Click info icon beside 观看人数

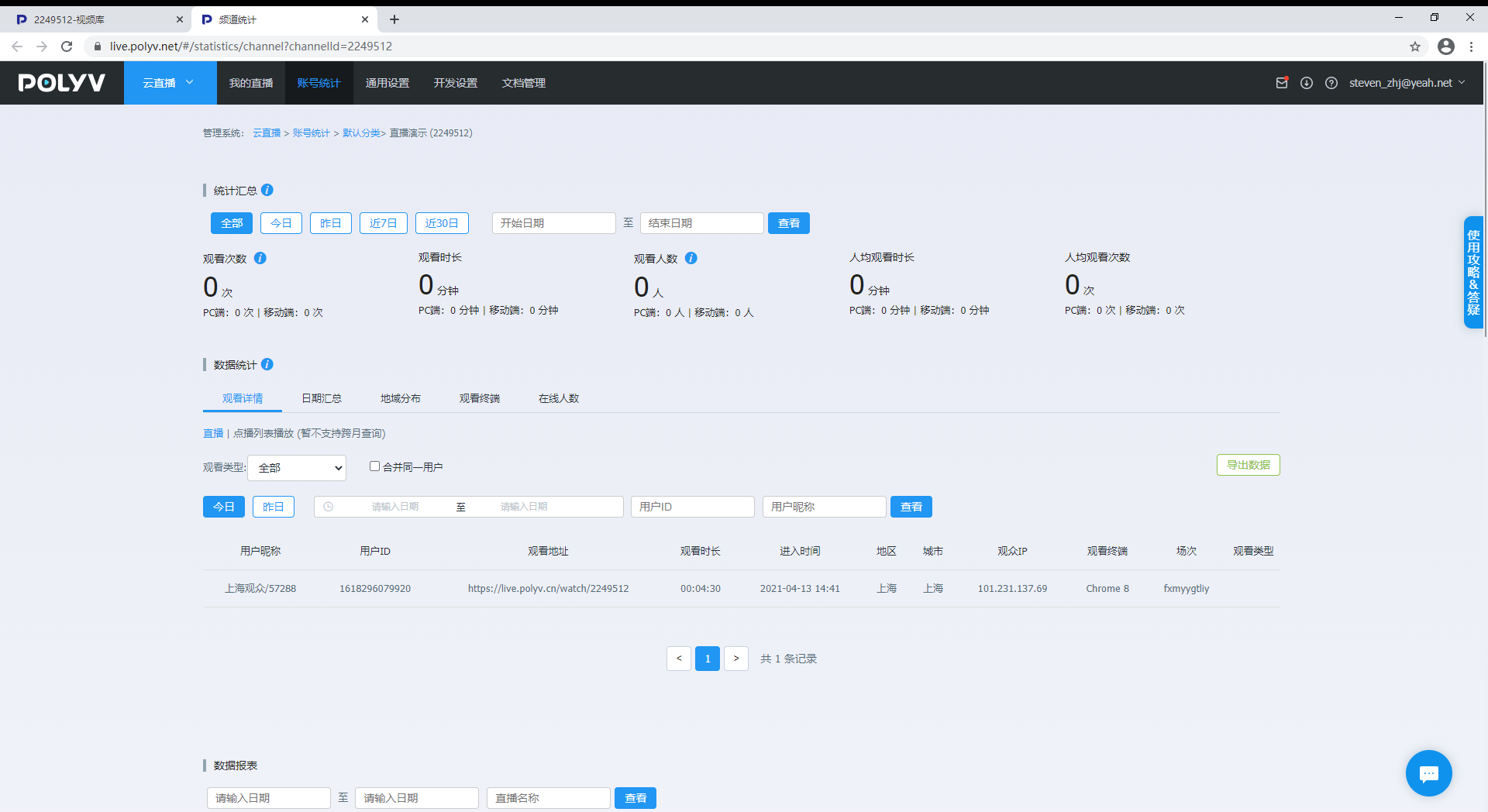point(691,258)
